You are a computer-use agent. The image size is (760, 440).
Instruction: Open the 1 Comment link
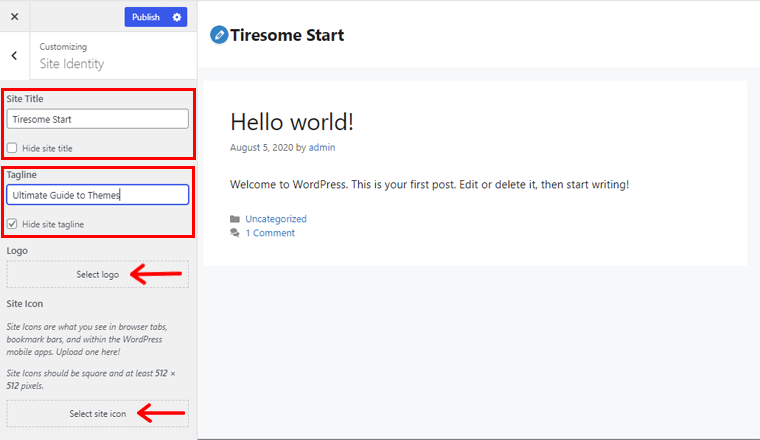tap(270, 233)
